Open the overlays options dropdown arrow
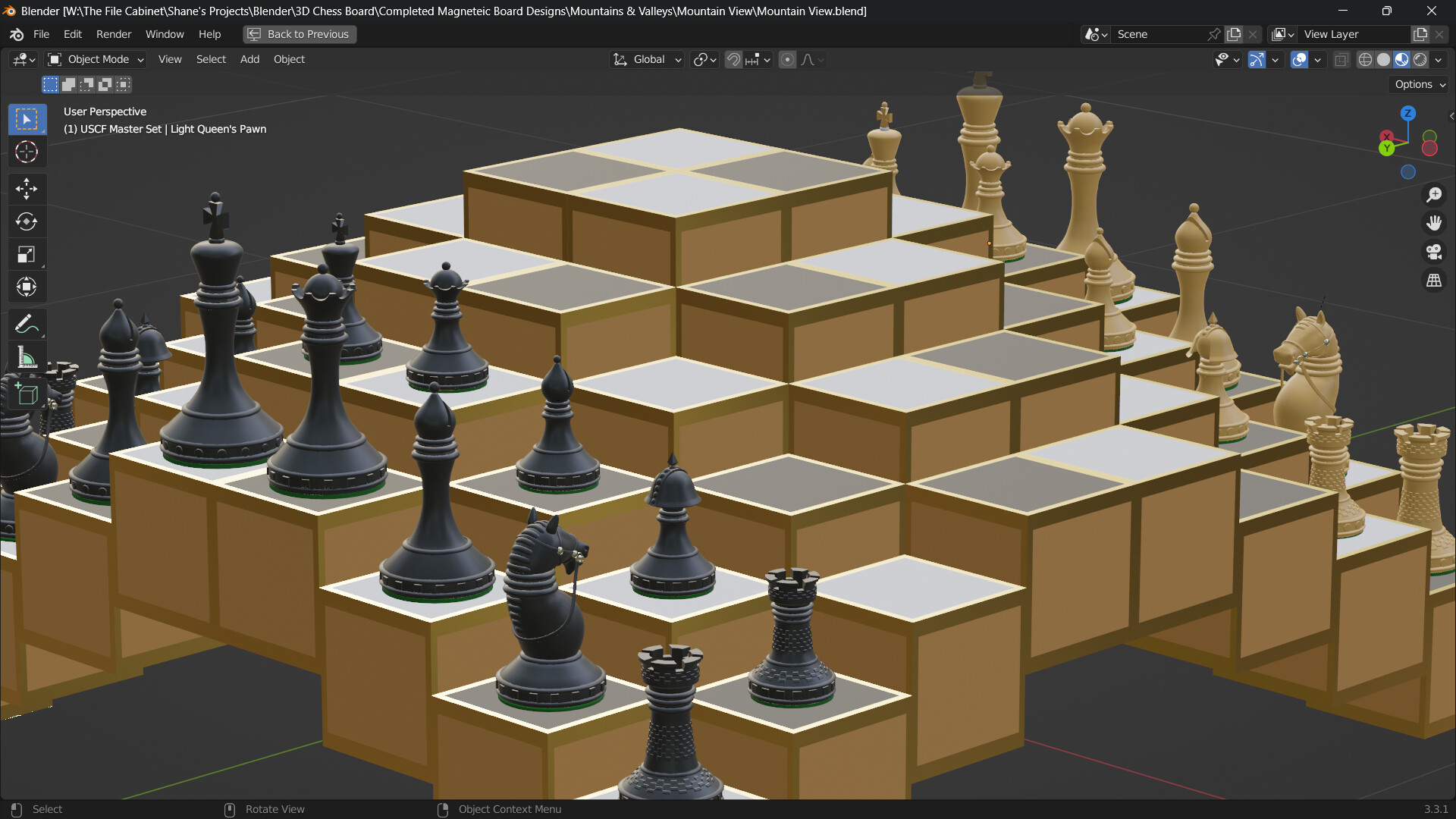1456x819 pixels. click(1317, 59)
